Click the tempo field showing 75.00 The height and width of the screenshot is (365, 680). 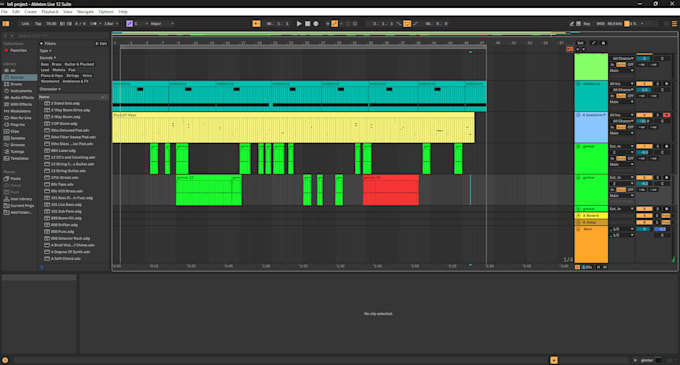[x=51, y=24]
